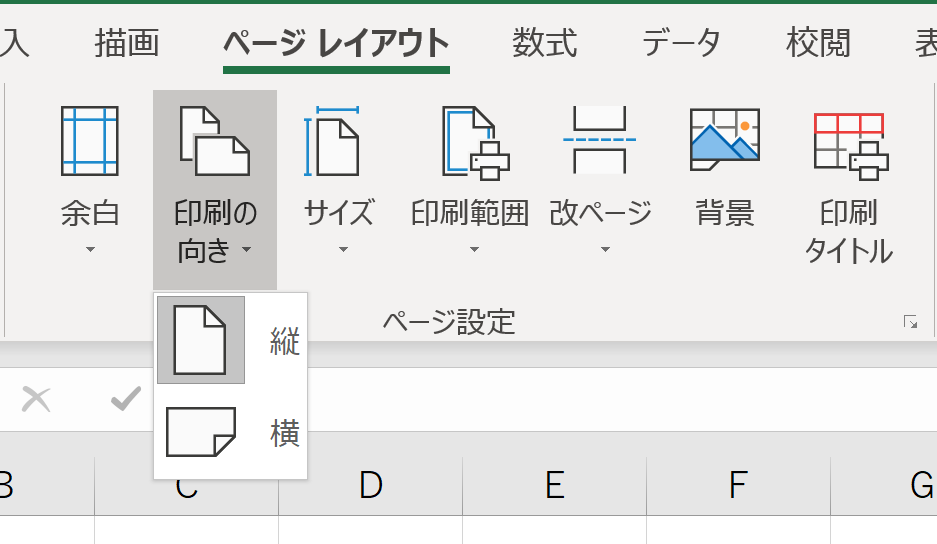This screenshot has height=544, width=937.
Task: Switch to the データ tab
Action: click(681, 43)
